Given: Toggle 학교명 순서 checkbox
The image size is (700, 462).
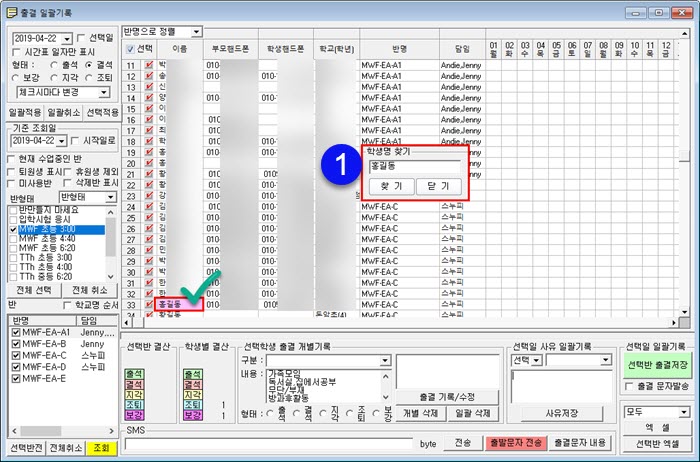Looking at the screenshot, I should (x=67, y=305).
